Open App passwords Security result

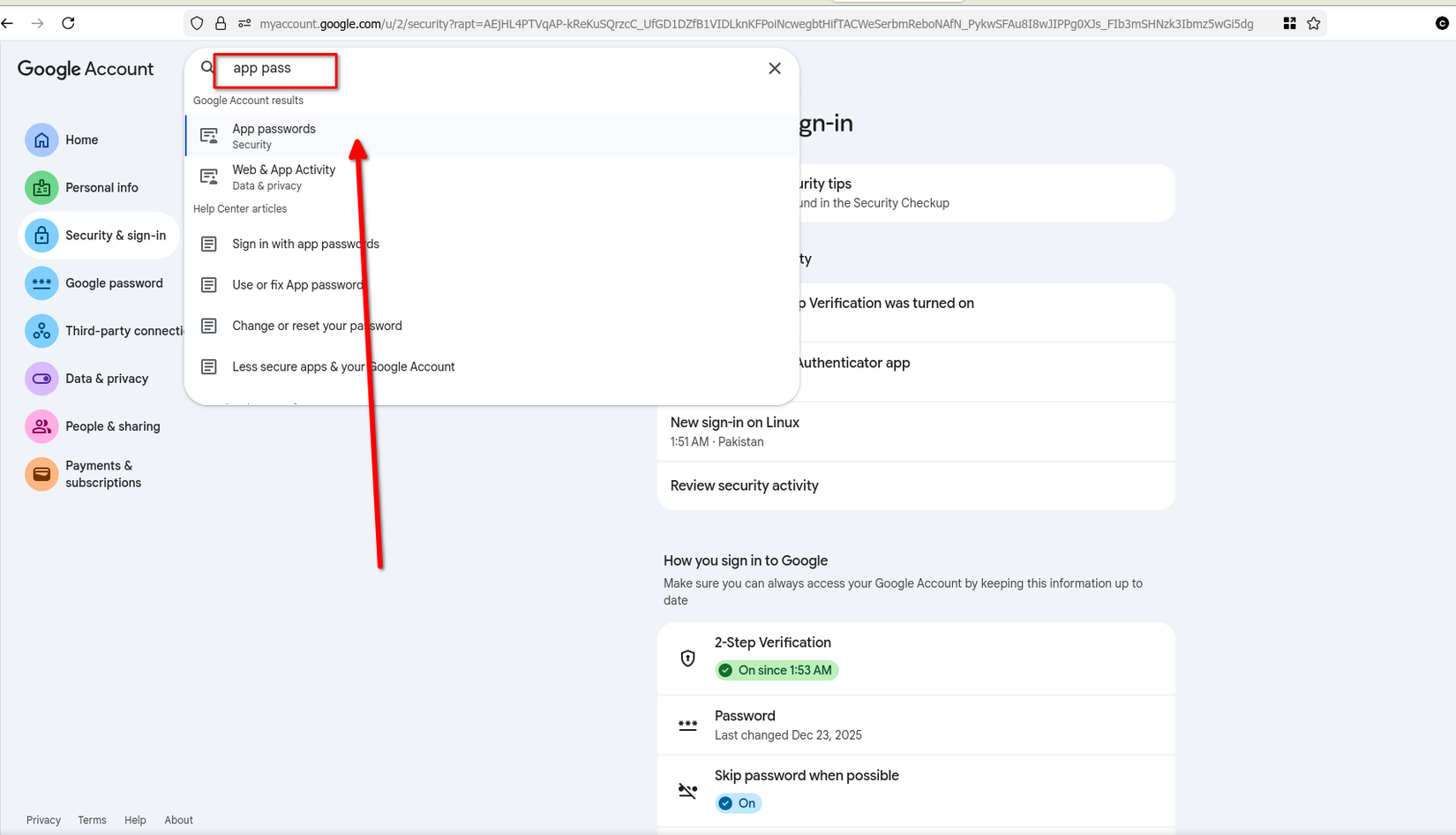pos(492,136)
